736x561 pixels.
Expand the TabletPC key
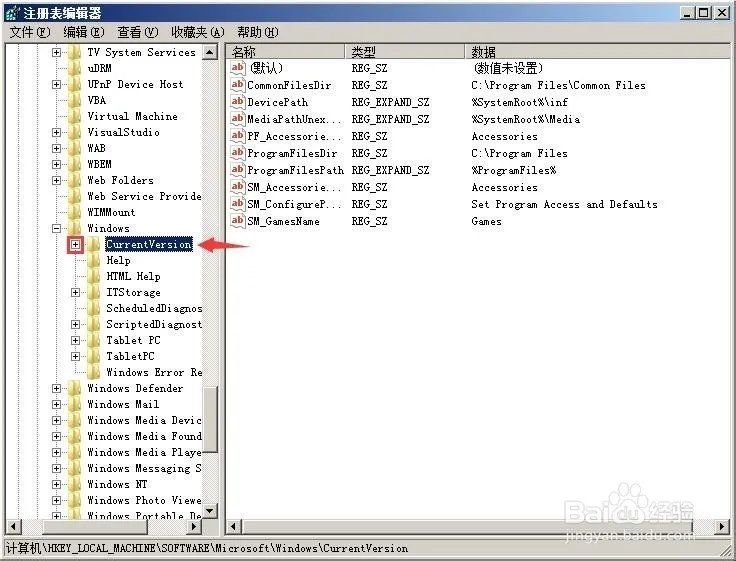(75, 356)
